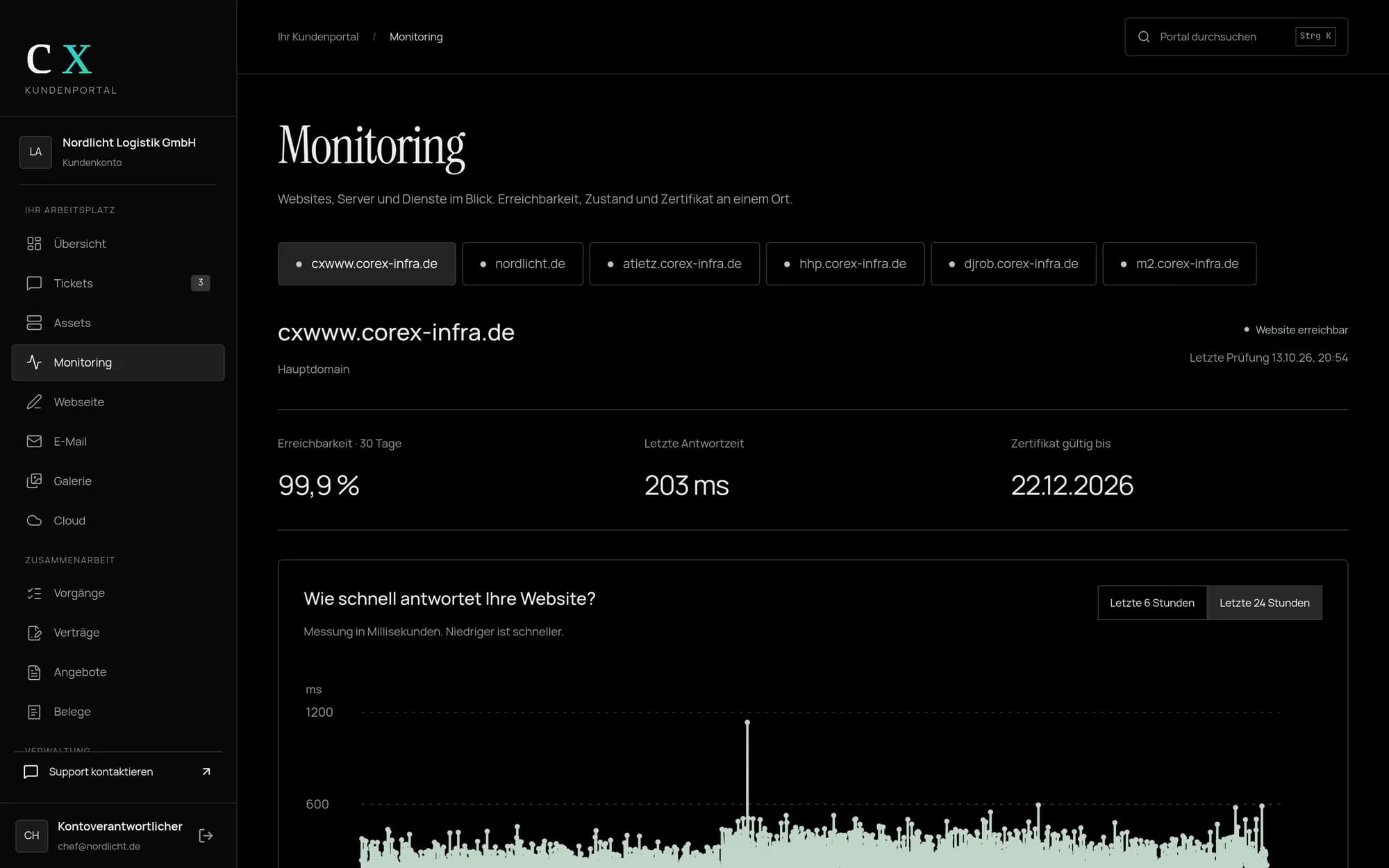Click the 99,9 % availability value
The width and height of the screenshot is (1389, 868).
click(x=319, y=485)
